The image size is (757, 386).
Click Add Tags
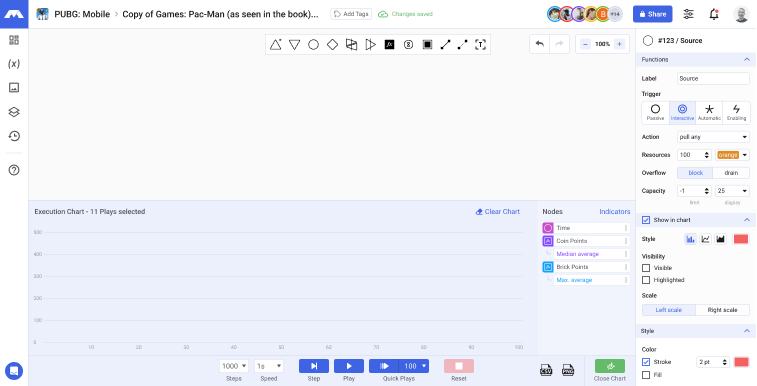point(351,14)
